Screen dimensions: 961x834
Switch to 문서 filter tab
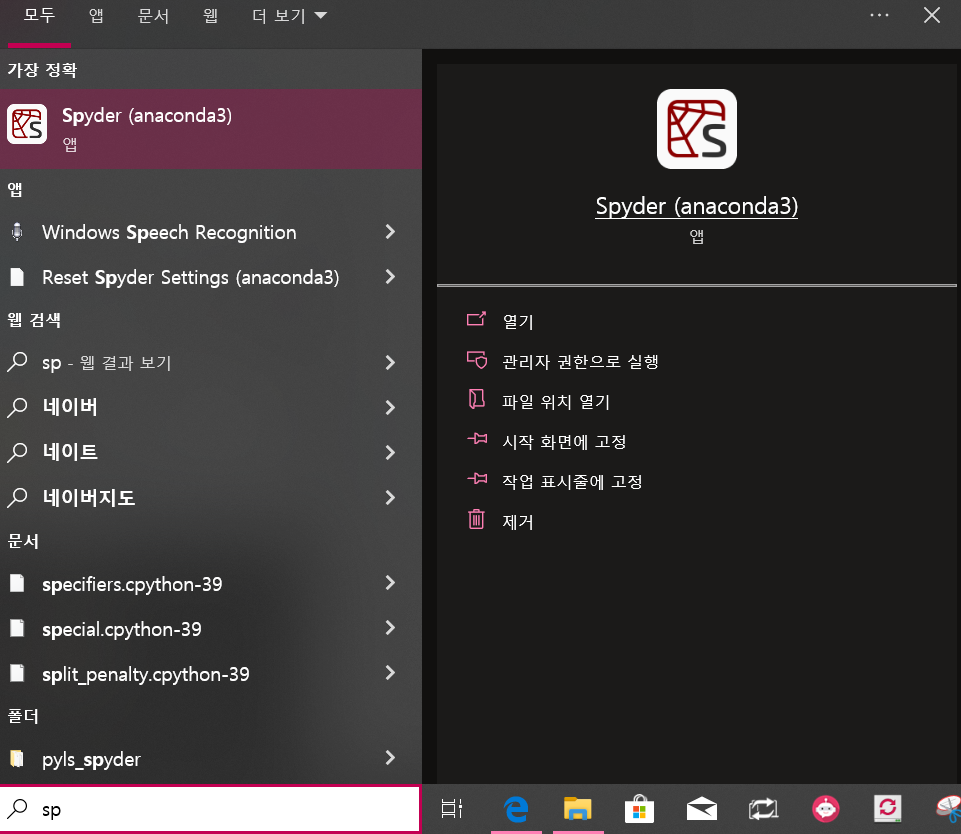pos(153,15)
